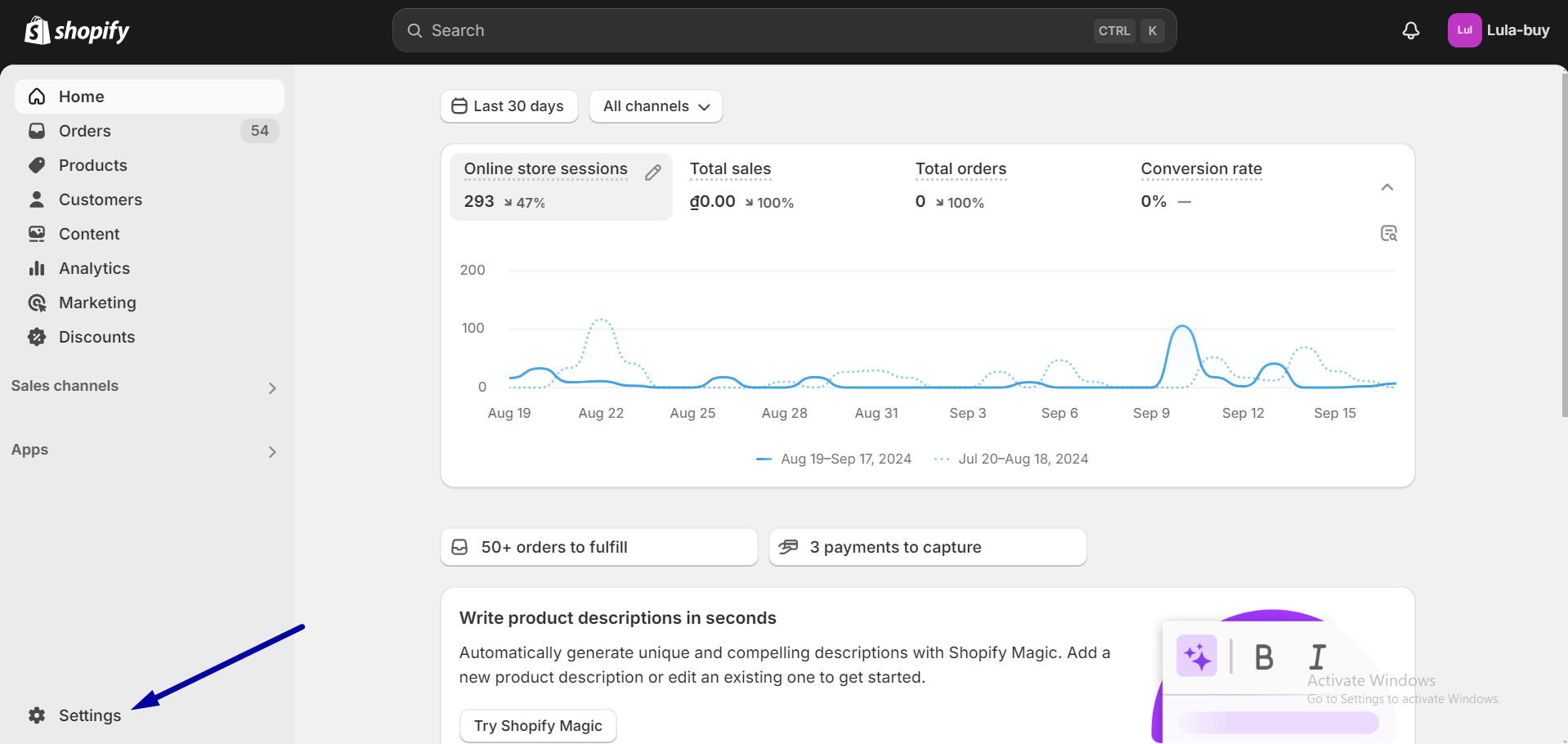Select Total orders metric
The height and width of the screenshot is (744, 1568).
click(x=1010, y=186)
